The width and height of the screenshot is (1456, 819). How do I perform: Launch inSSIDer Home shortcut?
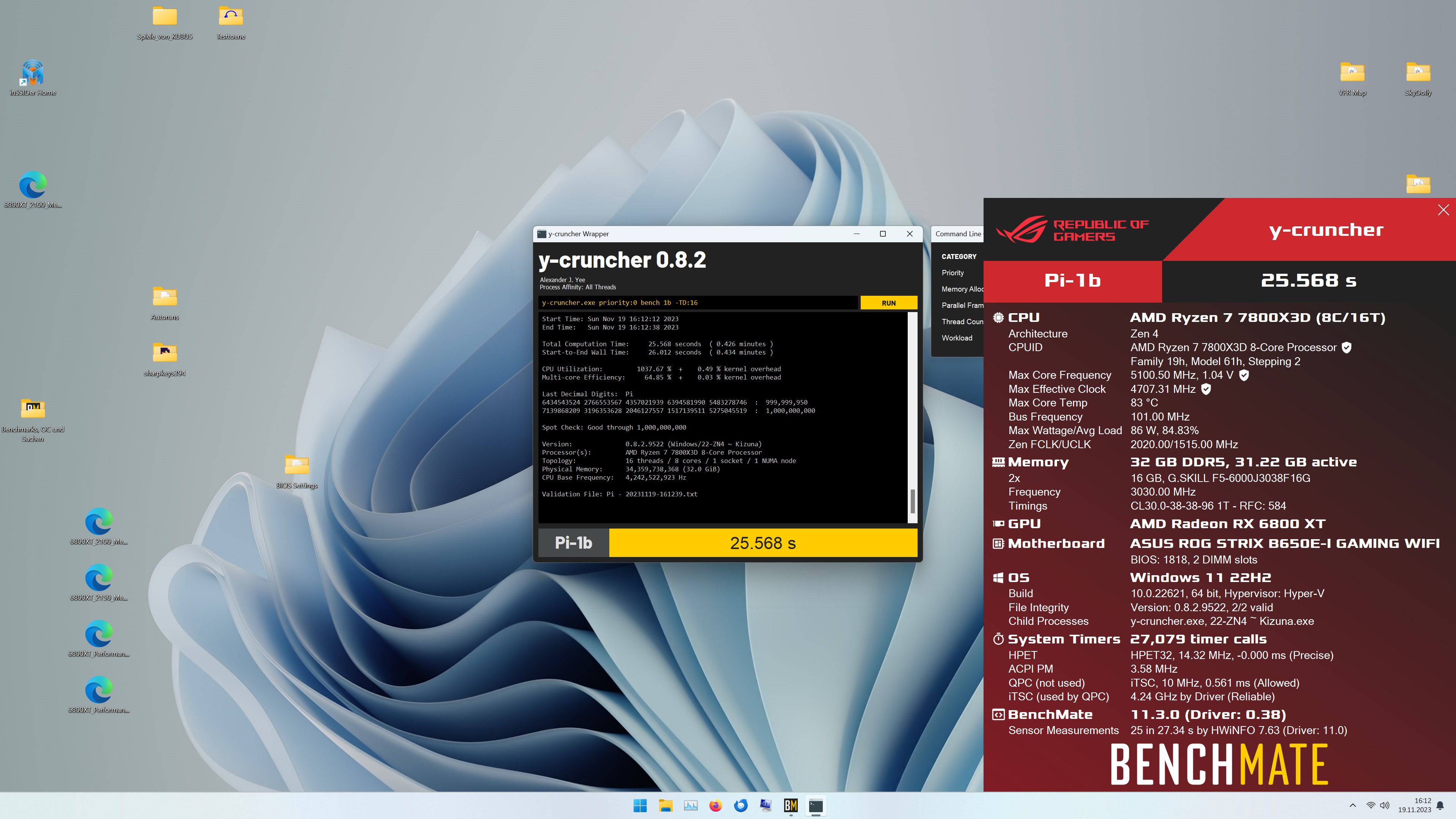pos(33,78)
